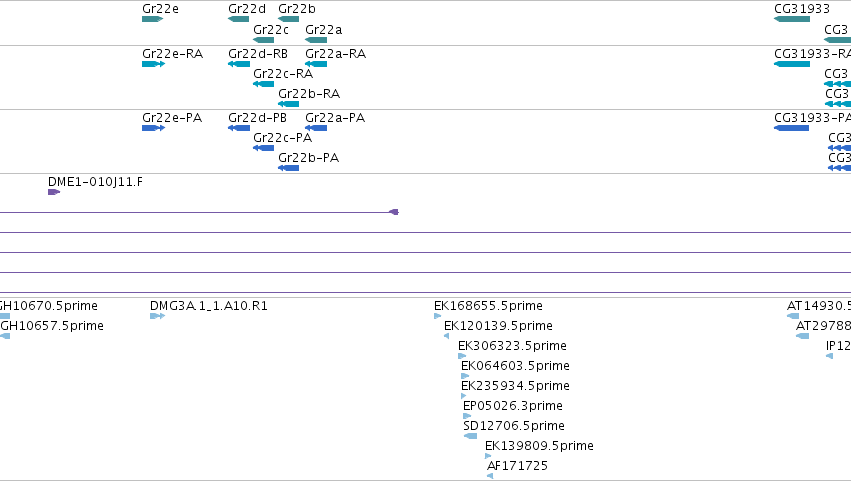Click the Gr22a gene glyph
Image resolution: width=851 pixels, height=481 pixels.
point(316,40)
